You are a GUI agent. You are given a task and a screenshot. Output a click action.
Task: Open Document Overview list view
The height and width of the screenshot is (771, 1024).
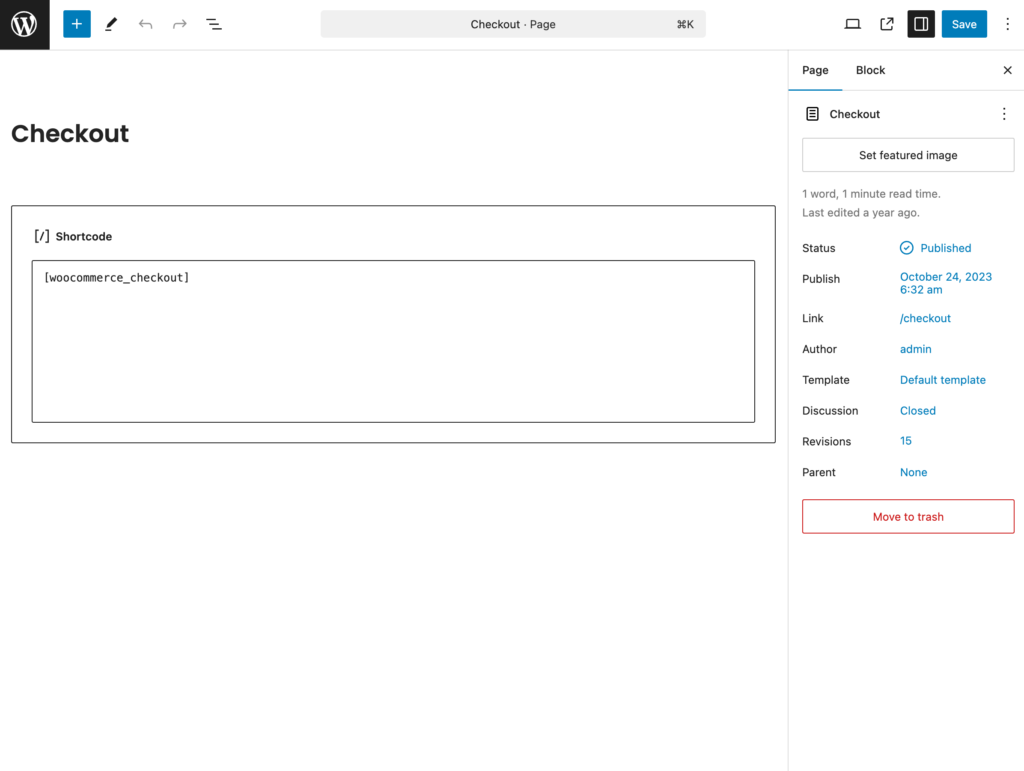pos(214,24)
